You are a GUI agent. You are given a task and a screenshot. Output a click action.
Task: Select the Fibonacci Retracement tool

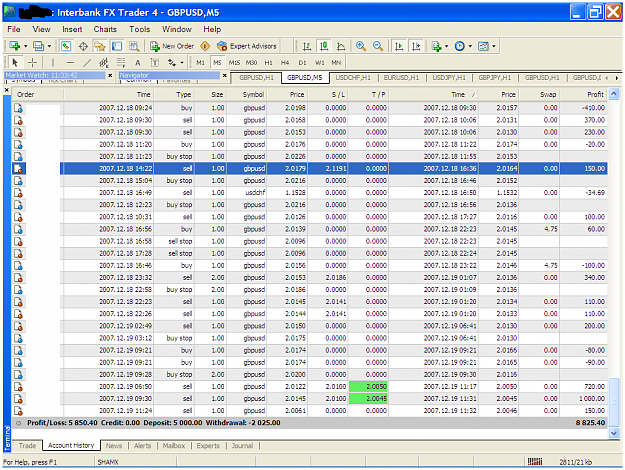(x=121, y=63)
